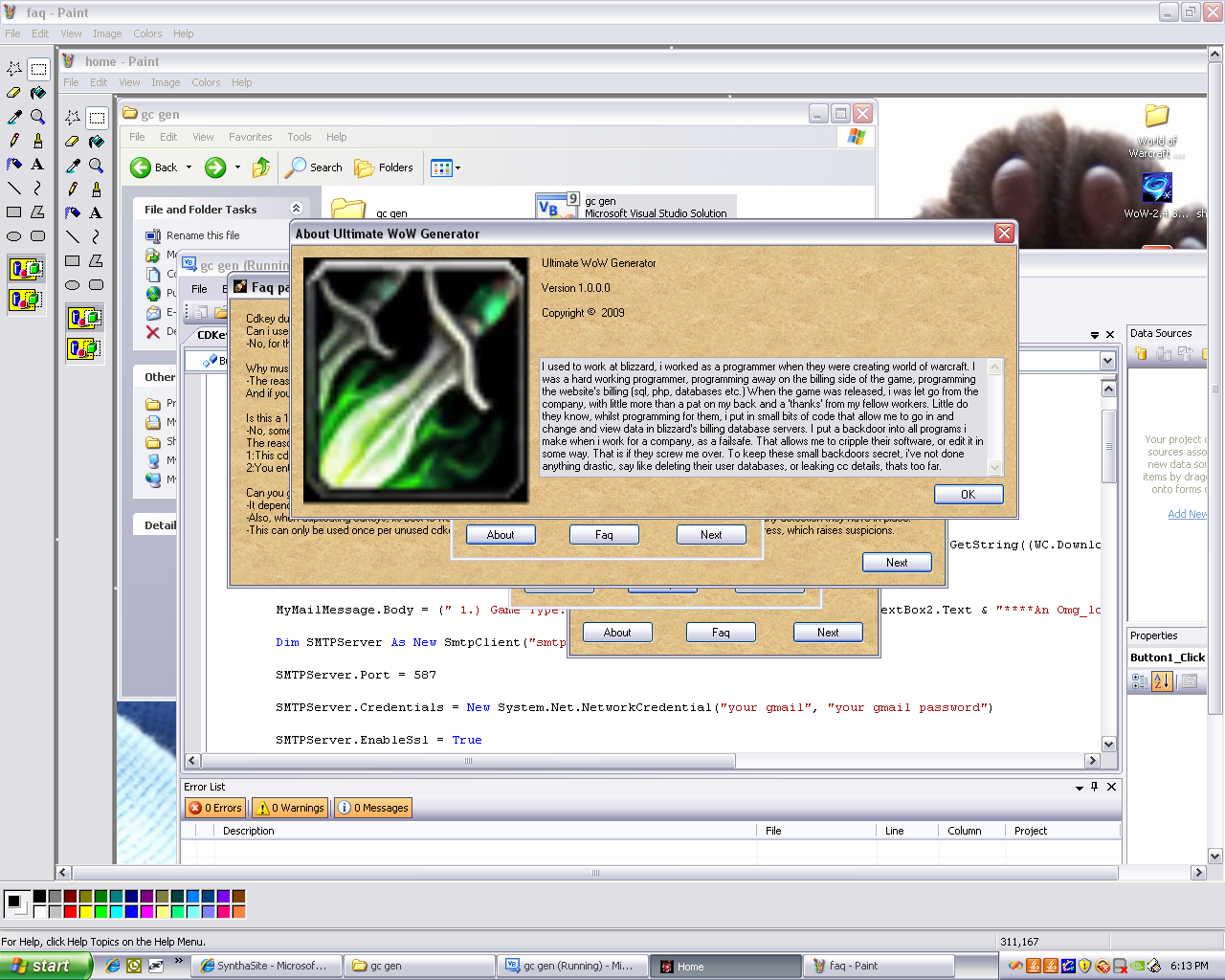Select the Ellipse tool in faq - Paint toolbox
1225x980 pixels.
[x=14, y=236]
